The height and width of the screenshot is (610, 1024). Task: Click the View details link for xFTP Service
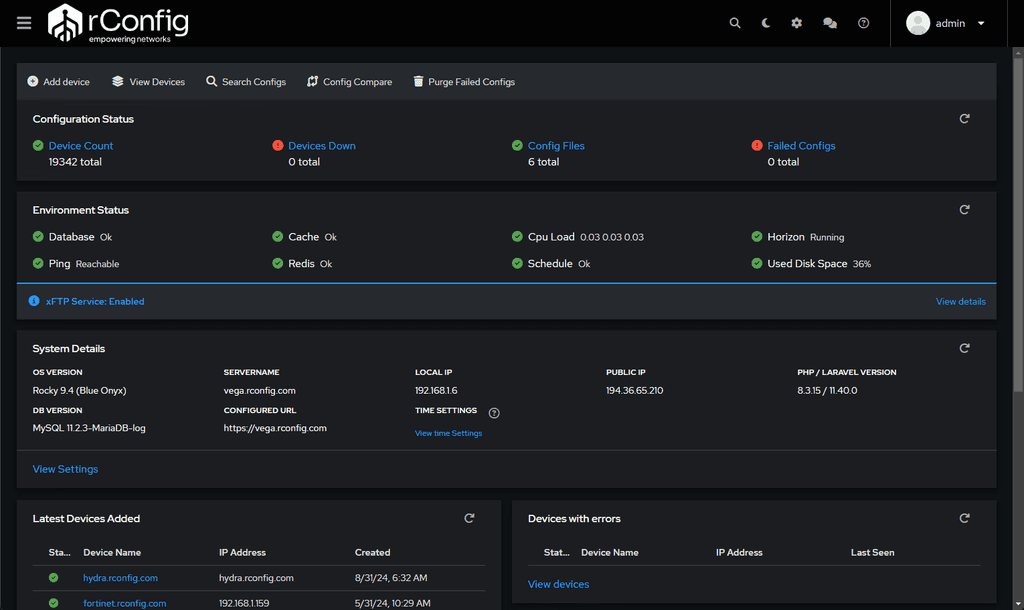pyautogui.click(x=960, y=301)
